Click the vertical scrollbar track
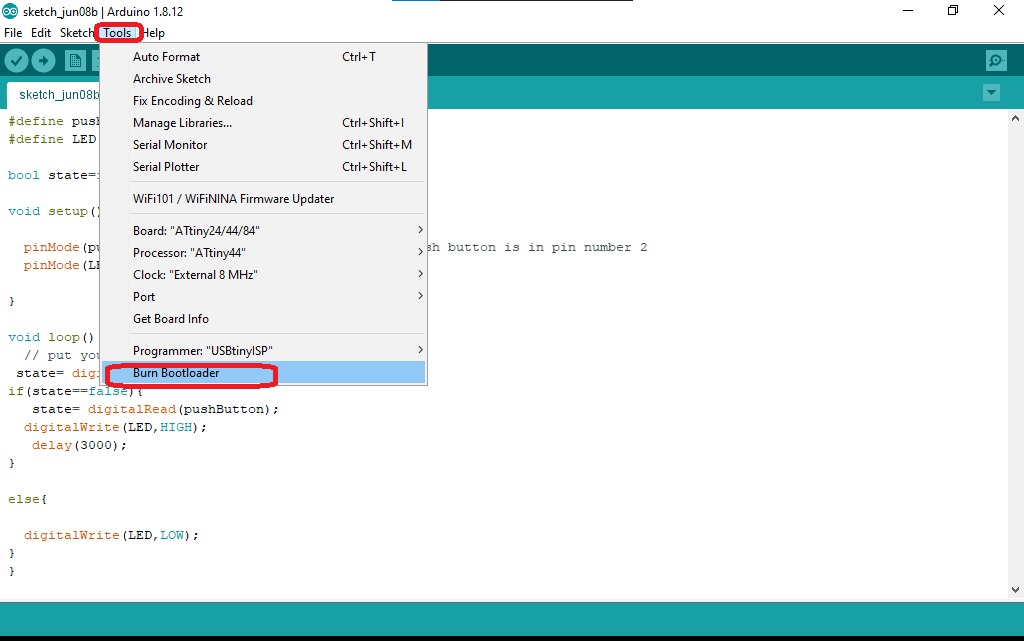Screen dimensions: 1024x641 [1015, 354]
